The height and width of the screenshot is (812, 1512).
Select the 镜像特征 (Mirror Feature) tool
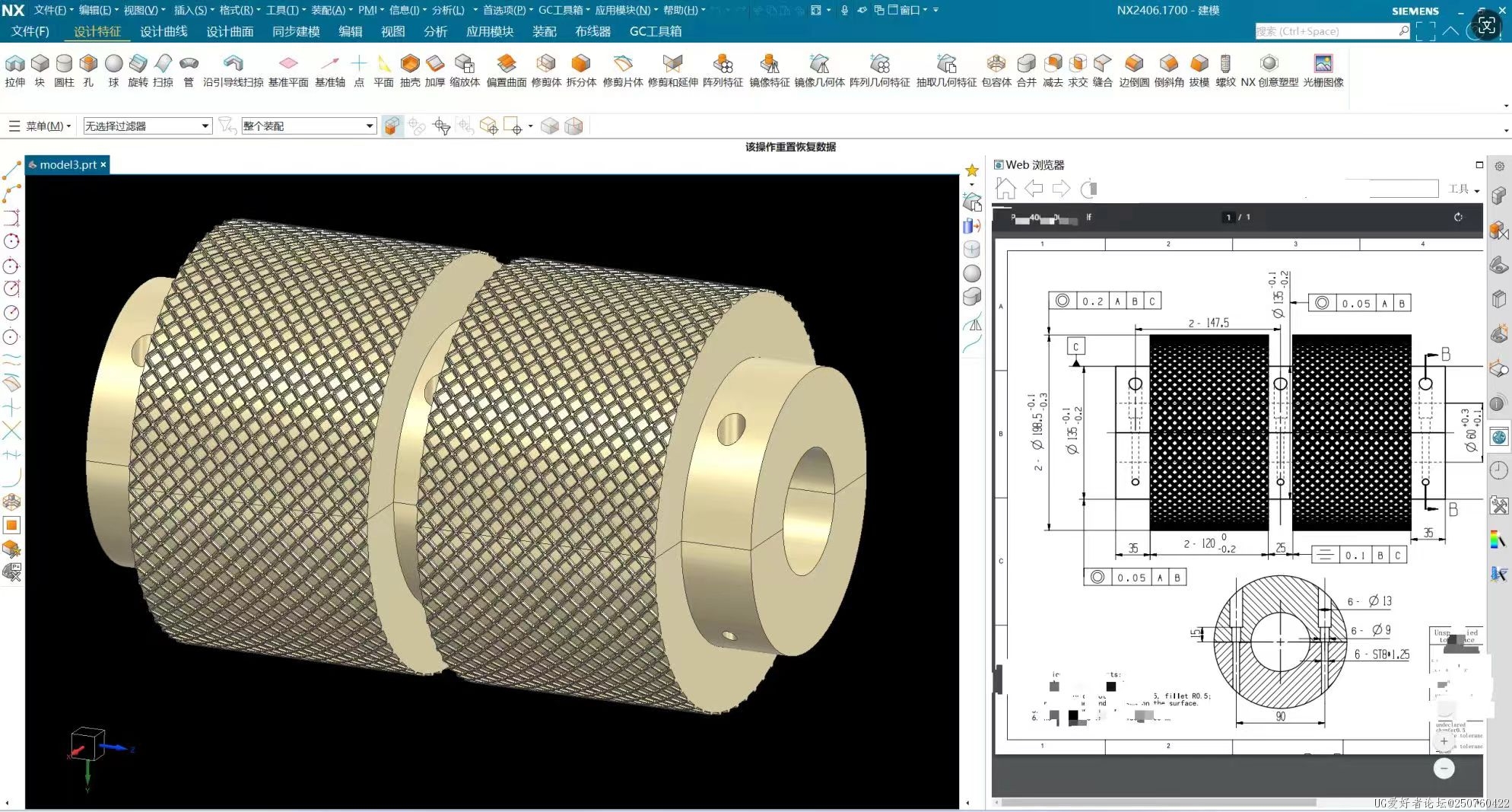click(769, 70)
